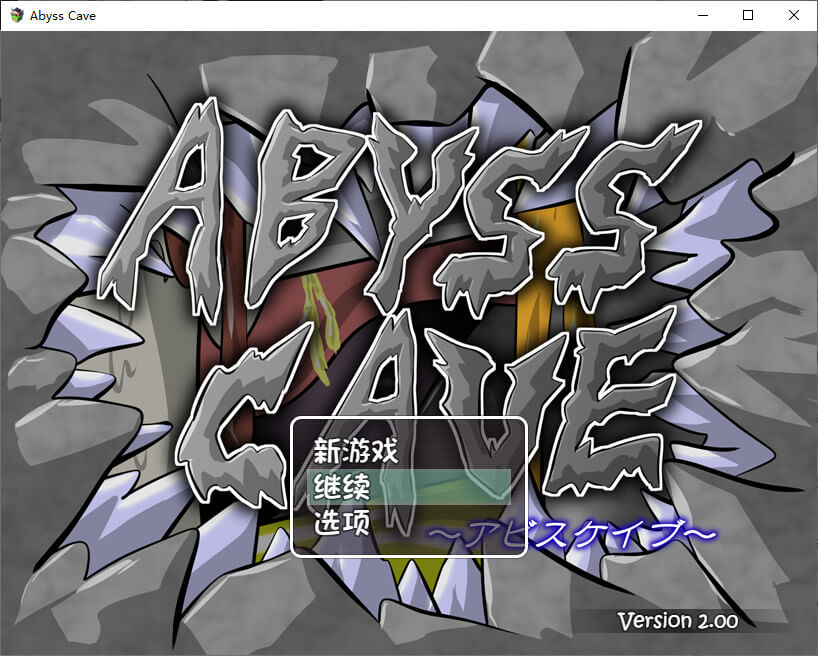Click the Version 2.00 label
Viewport: 818px width, 656px height.
(x=677, y=620)
